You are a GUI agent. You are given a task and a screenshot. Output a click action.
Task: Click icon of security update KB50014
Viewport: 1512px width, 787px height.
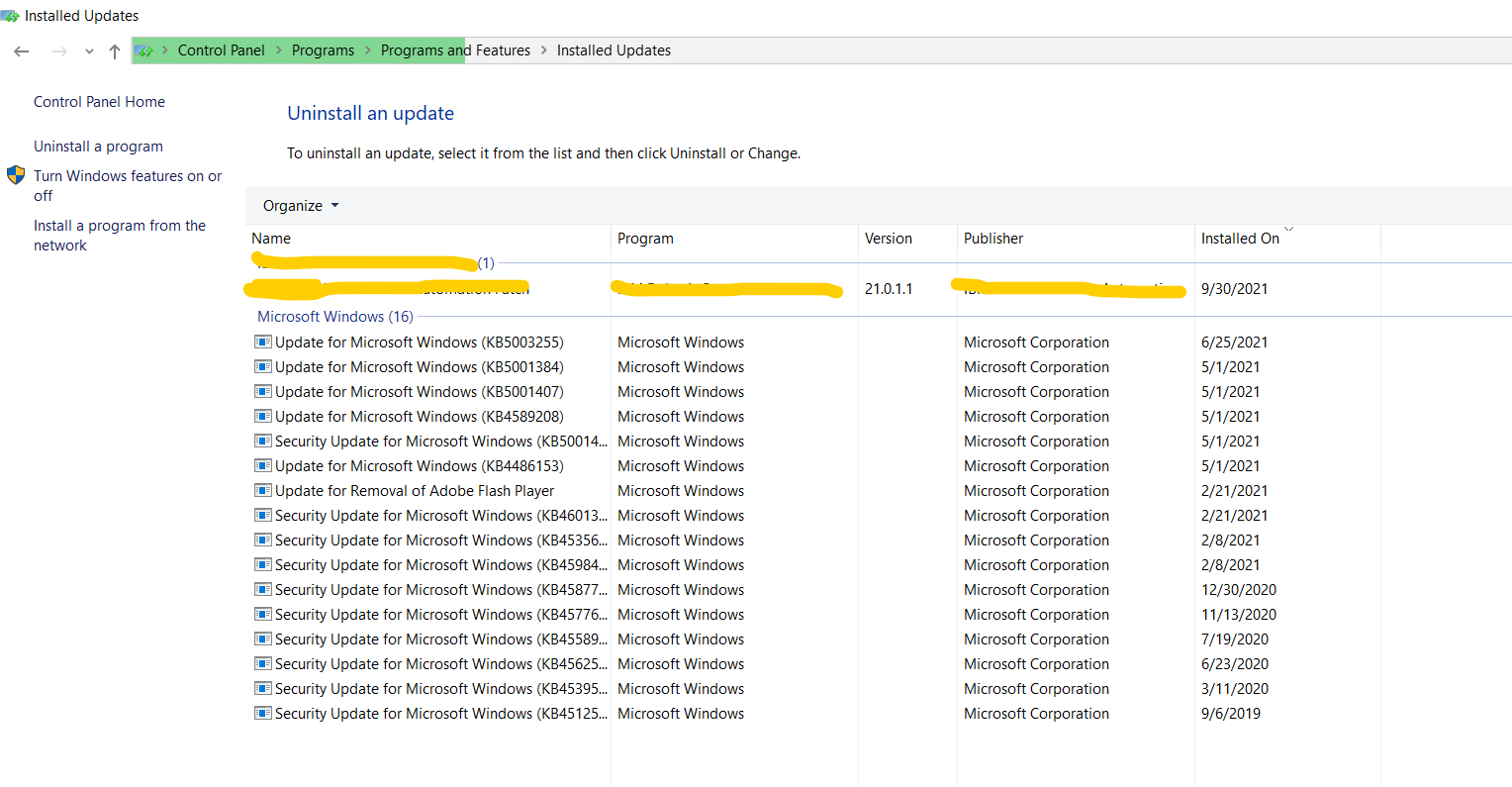[263, 442]
